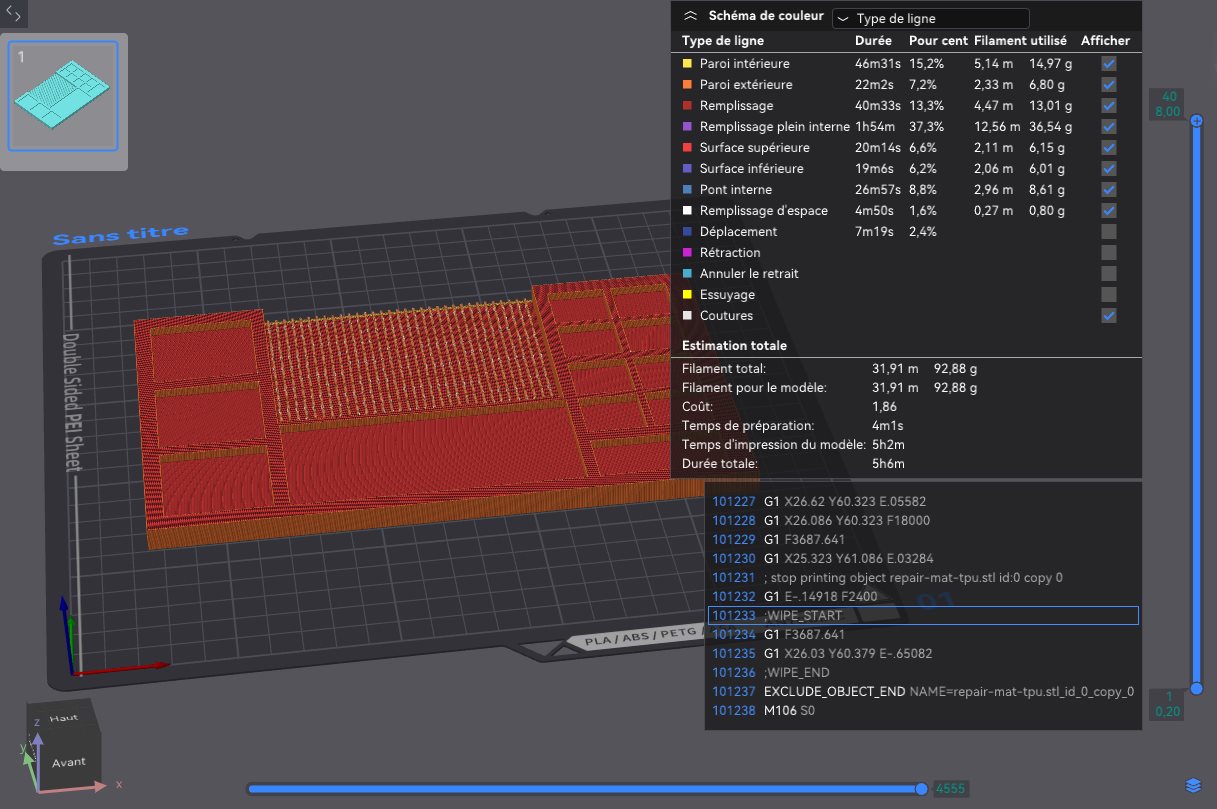Click the purple Remplissage plein interne swatch
The height and width of the screenshot is (809, 1217).
(687, 126)
